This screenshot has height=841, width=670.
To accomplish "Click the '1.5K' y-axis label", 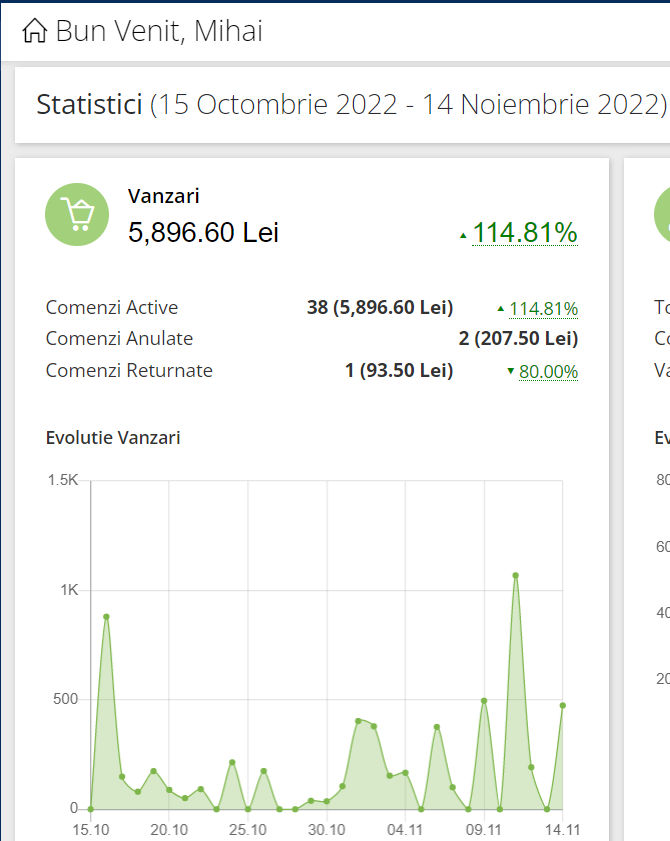I will click(x=63, y=480).
